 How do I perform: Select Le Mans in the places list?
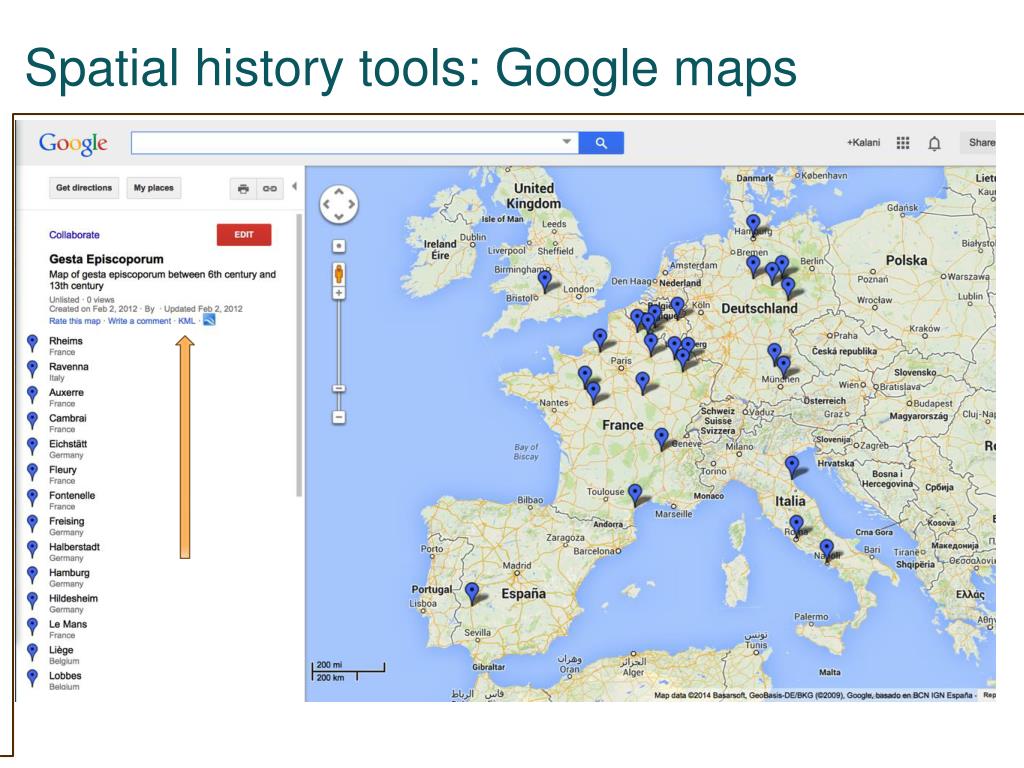68,624
